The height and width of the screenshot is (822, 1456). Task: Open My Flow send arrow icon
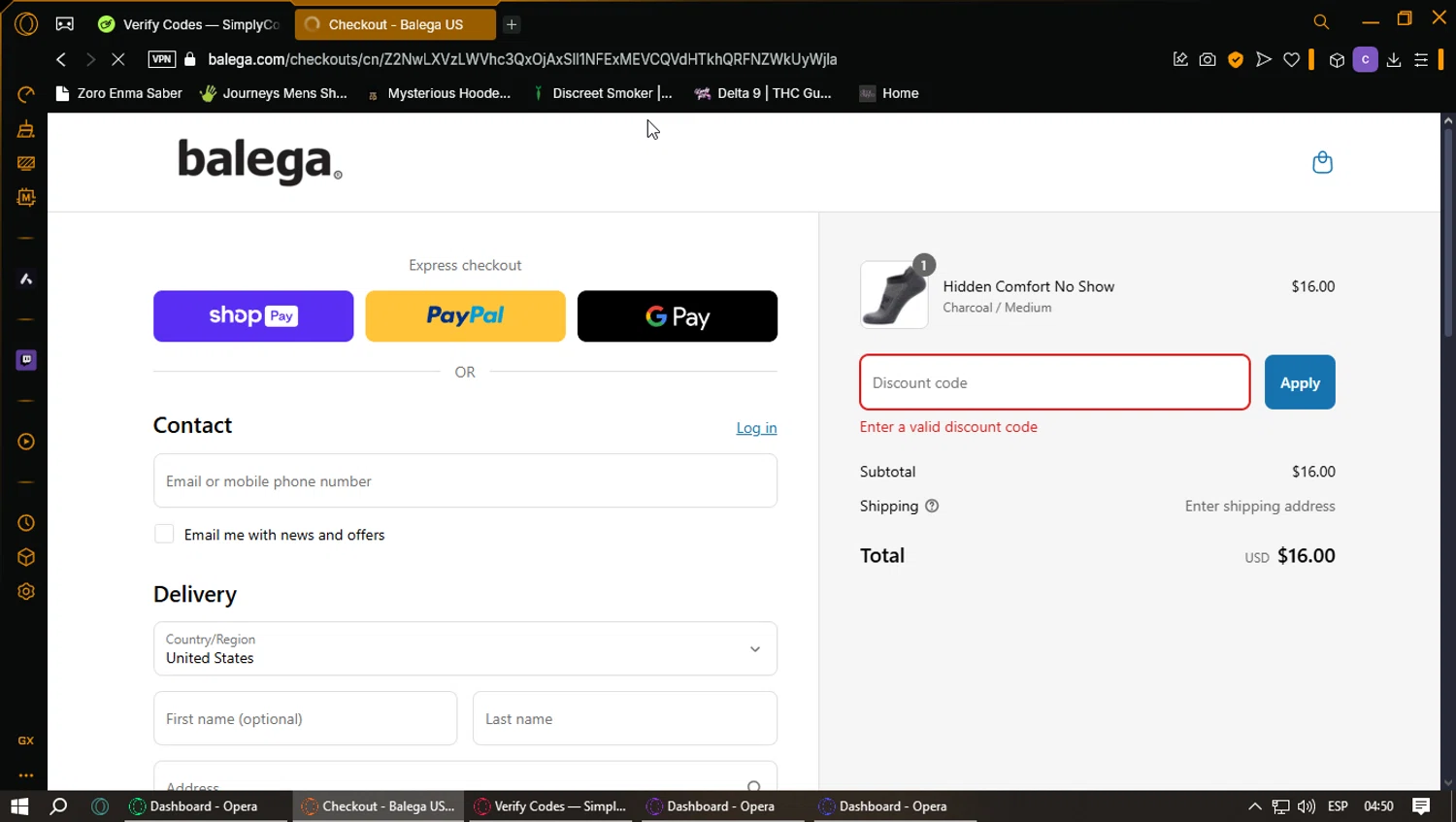click(1264, 59)
